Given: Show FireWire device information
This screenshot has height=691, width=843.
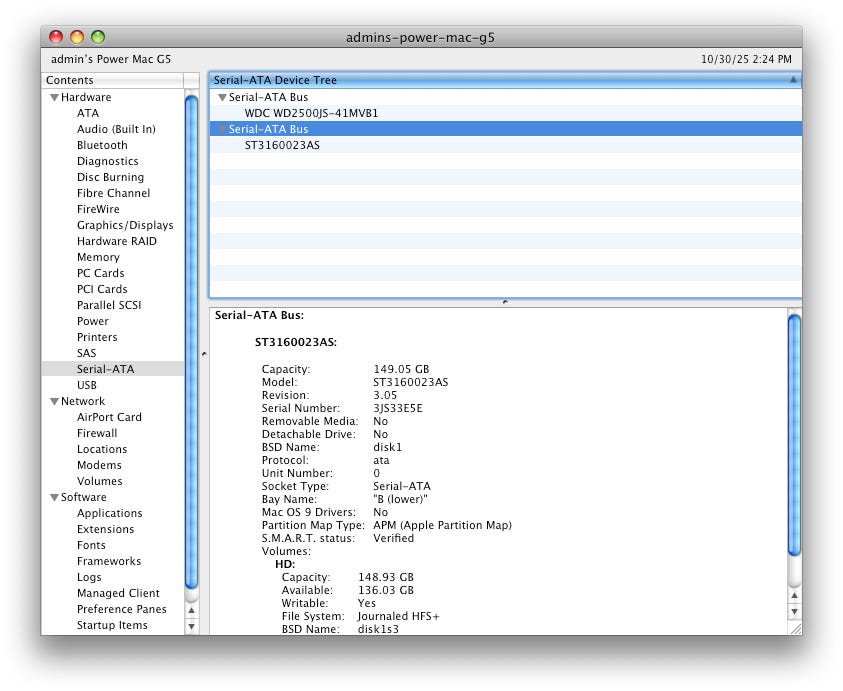Looking at the screenshot, I should pyautogui.click(x=98, y=210).
